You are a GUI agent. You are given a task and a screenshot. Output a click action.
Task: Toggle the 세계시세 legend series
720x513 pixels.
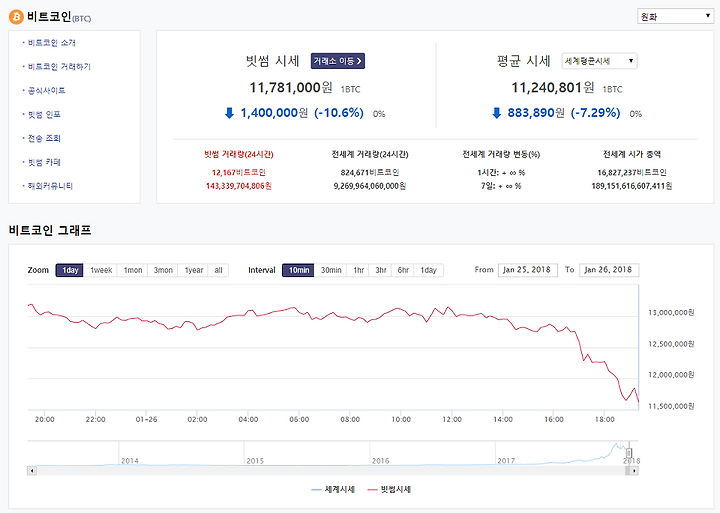pos(333,490)
